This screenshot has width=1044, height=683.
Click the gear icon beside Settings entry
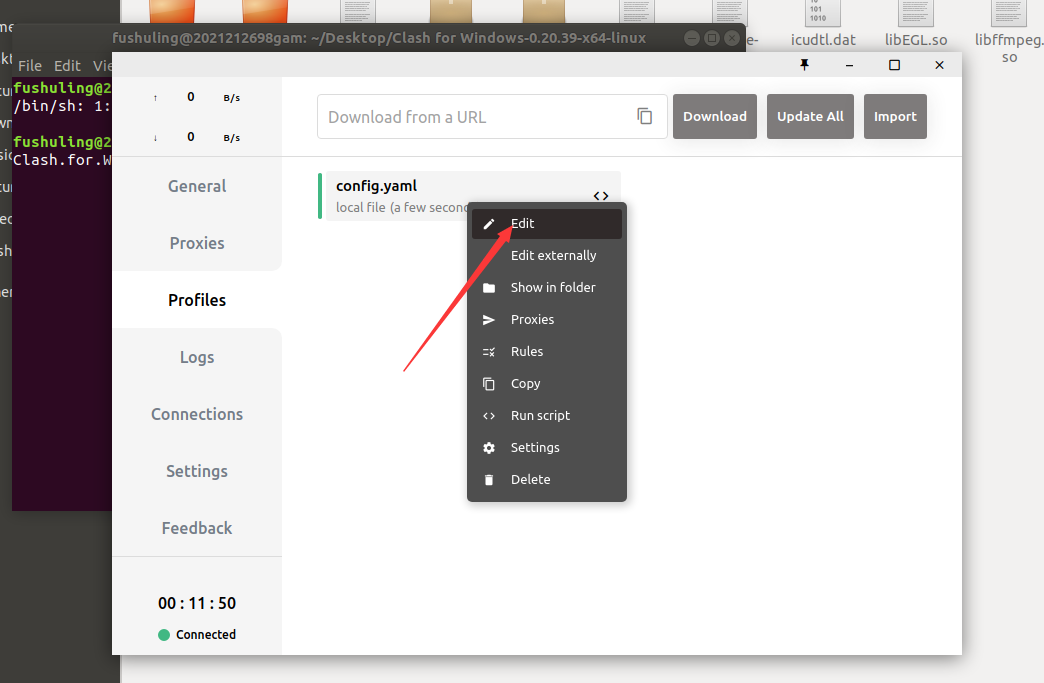tap(489, 448)
